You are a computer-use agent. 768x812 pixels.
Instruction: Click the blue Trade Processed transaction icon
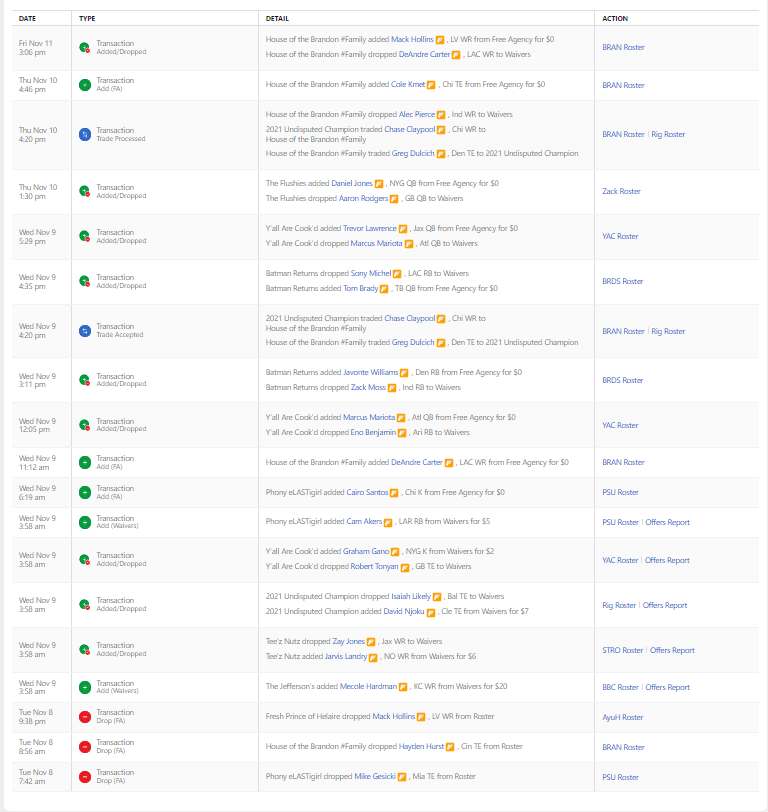click(85, 134)
